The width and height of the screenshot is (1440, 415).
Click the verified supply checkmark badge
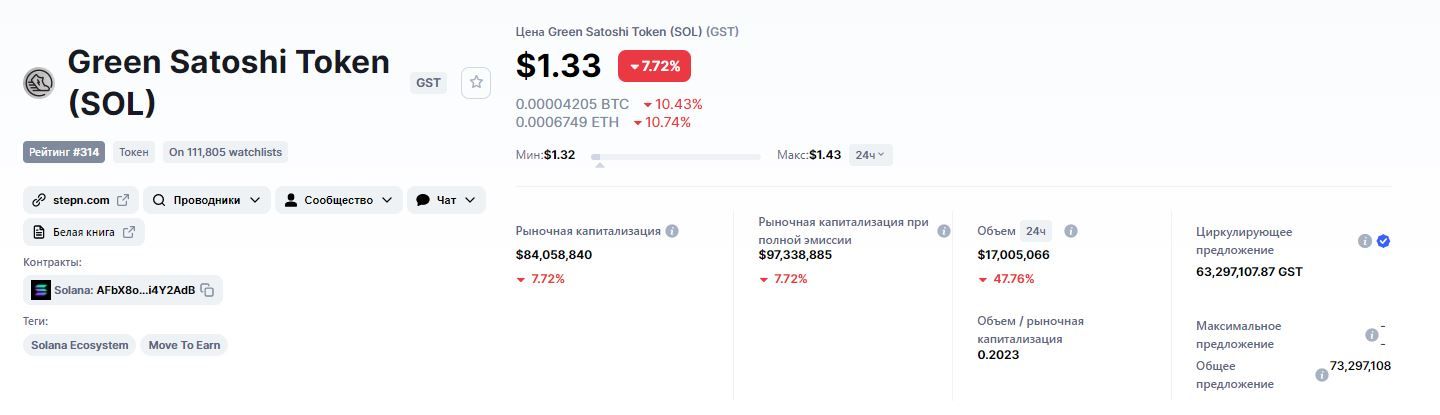coord(1383,241)
